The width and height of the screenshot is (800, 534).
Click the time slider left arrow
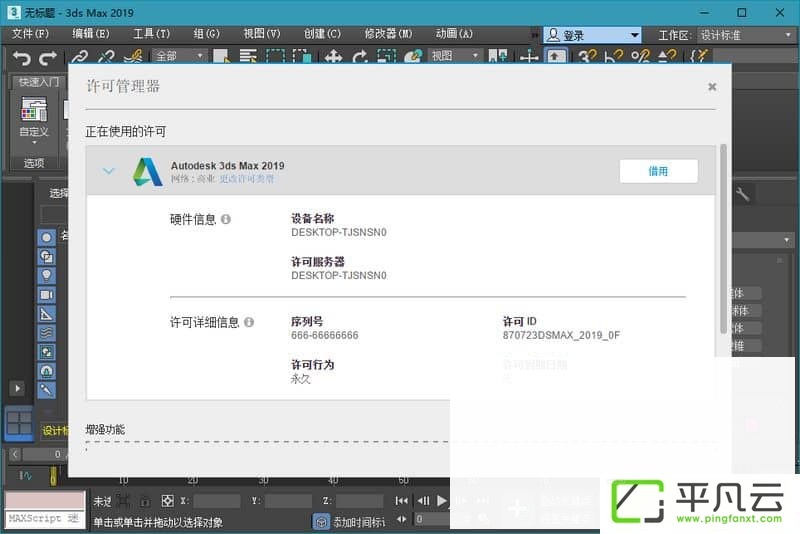[15, 454]
